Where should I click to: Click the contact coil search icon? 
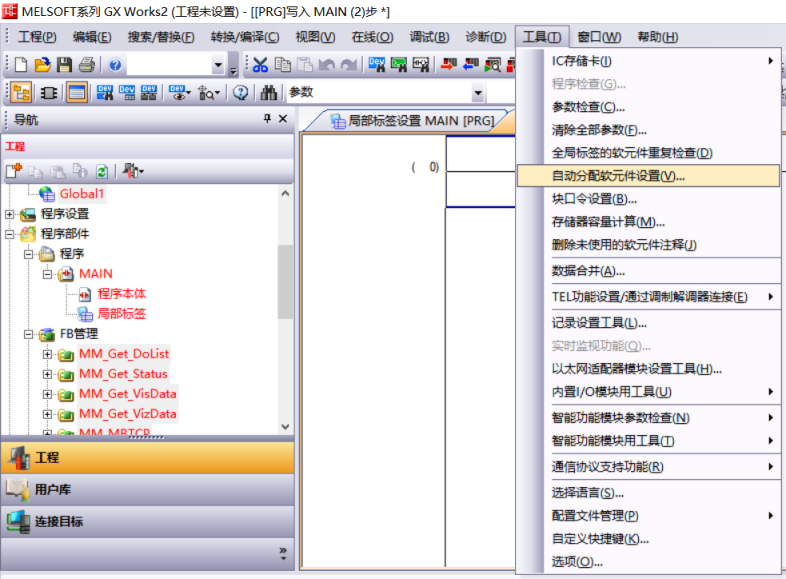(x=421, y=65)
